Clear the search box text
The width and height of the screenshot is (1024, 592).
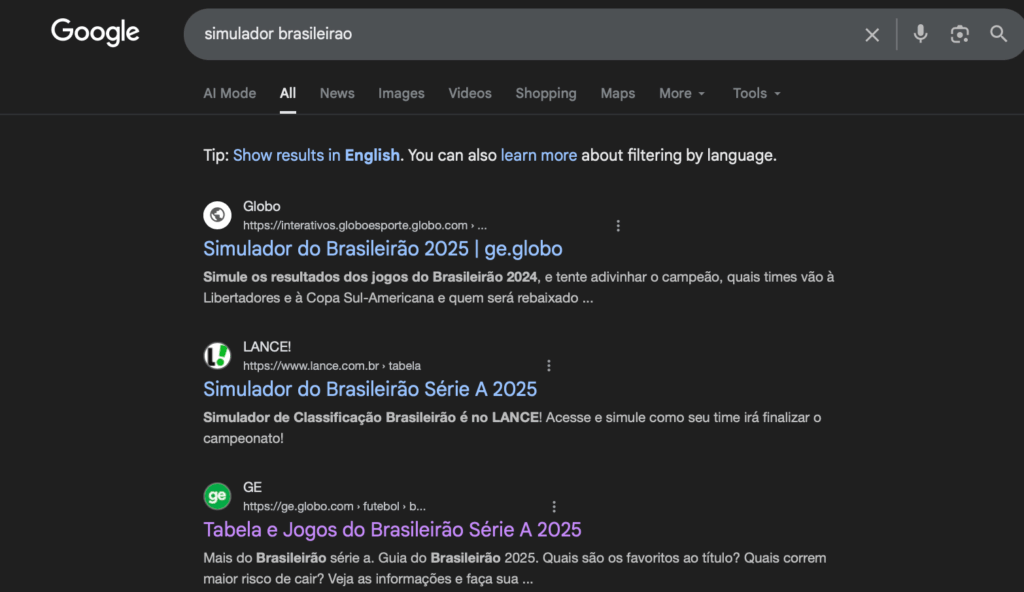pos(872,35)
